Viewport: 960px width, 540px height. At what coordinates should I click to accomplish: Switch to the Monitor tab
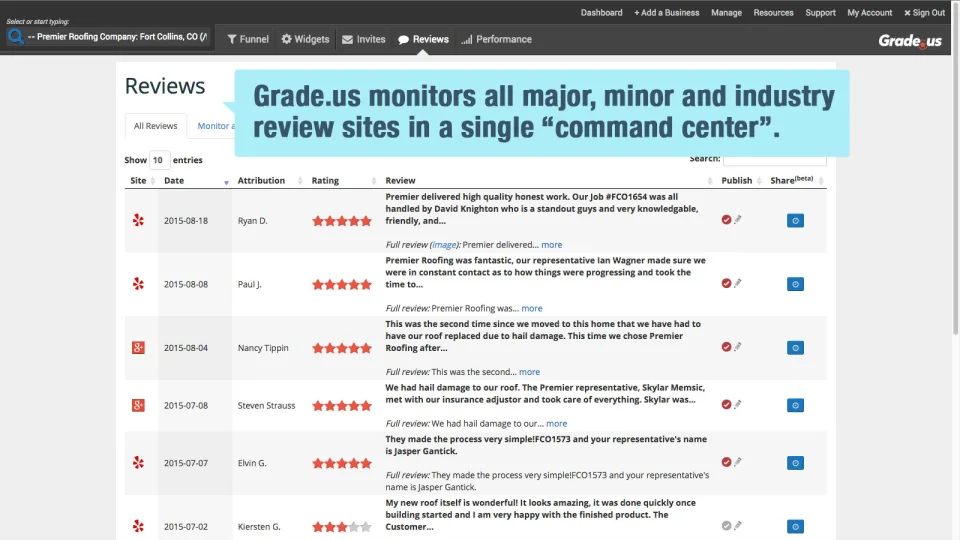216,126
